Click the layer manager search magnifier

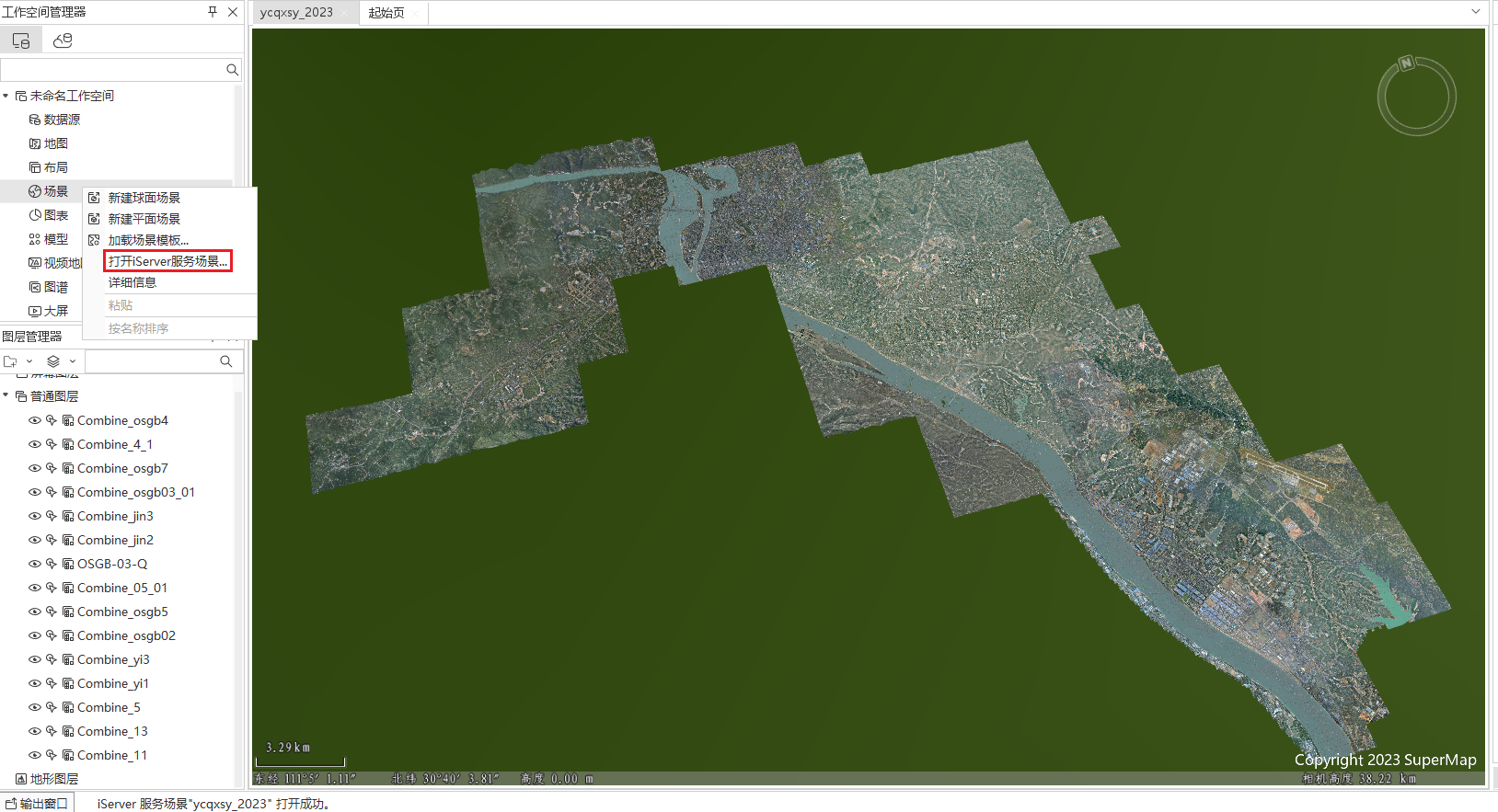pos(225,361)
